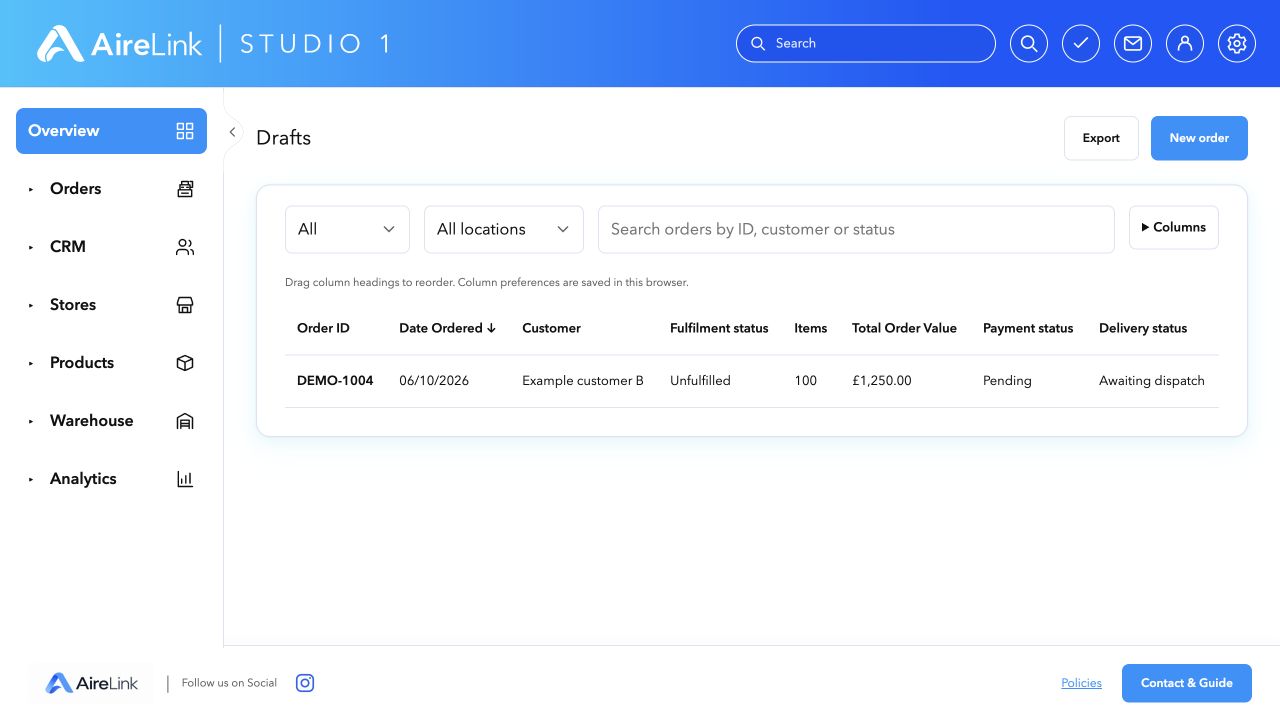The height and width of the screenshot is (720, 1280).
Task: Open the All status filter dropdown
Action: pos(347,230)
